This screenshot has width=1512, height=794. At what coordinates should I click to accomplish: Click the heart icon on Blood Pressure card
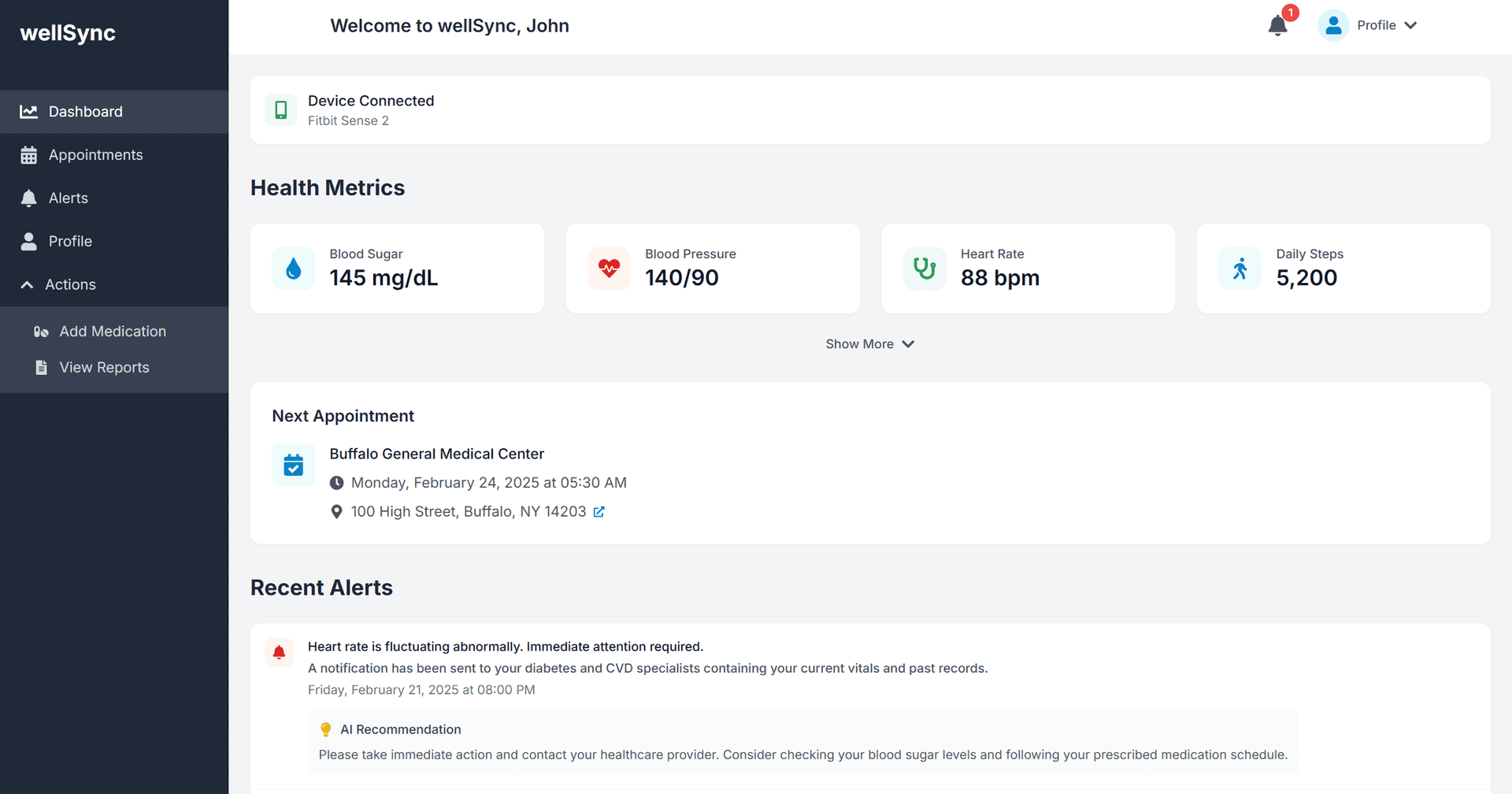(x=608, y=268)
